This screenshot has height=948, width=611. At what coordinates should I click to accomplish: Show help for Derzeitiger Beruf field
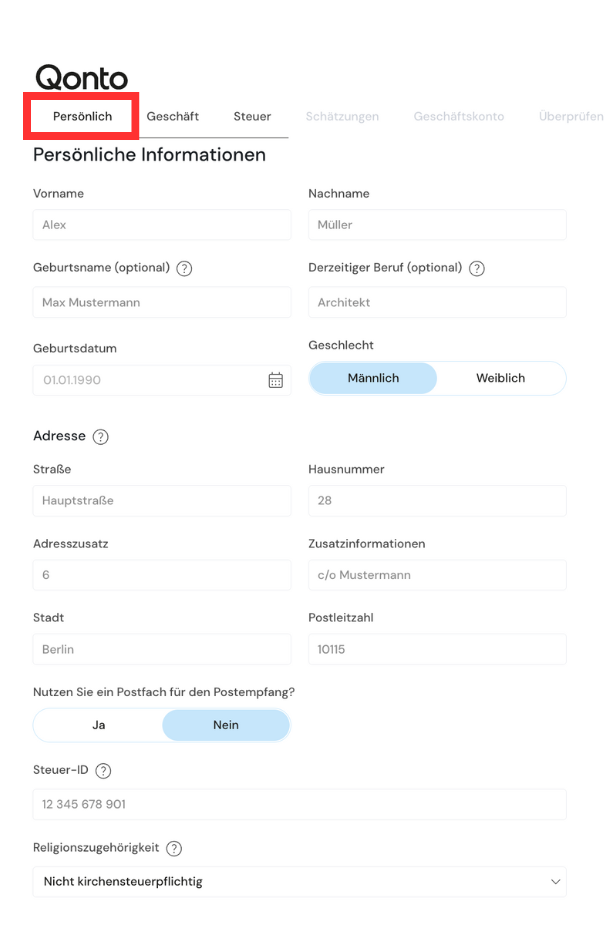coord(477,268)
